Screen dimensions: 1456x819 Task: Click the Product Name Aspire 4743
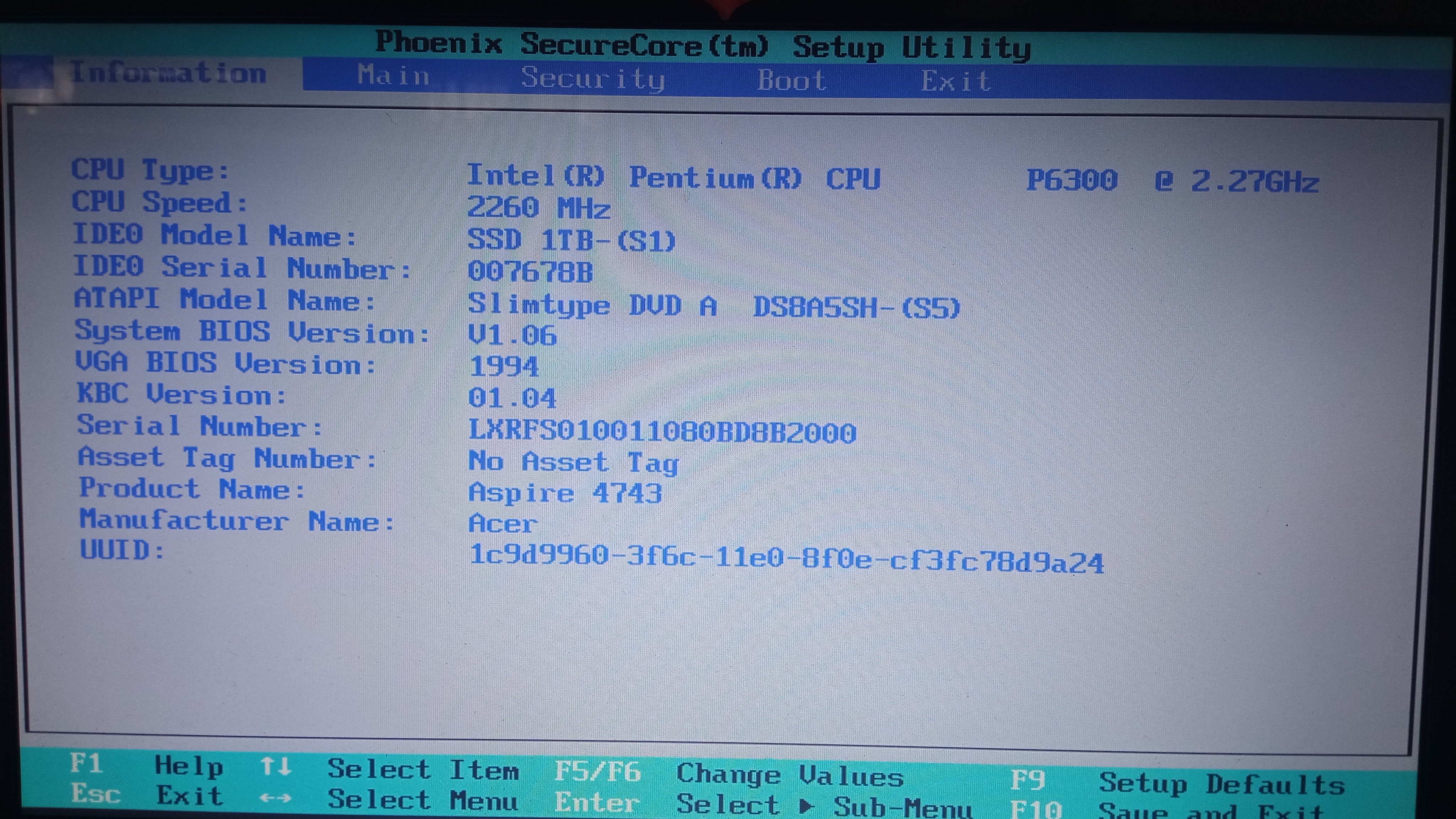[x=565, y=493]
